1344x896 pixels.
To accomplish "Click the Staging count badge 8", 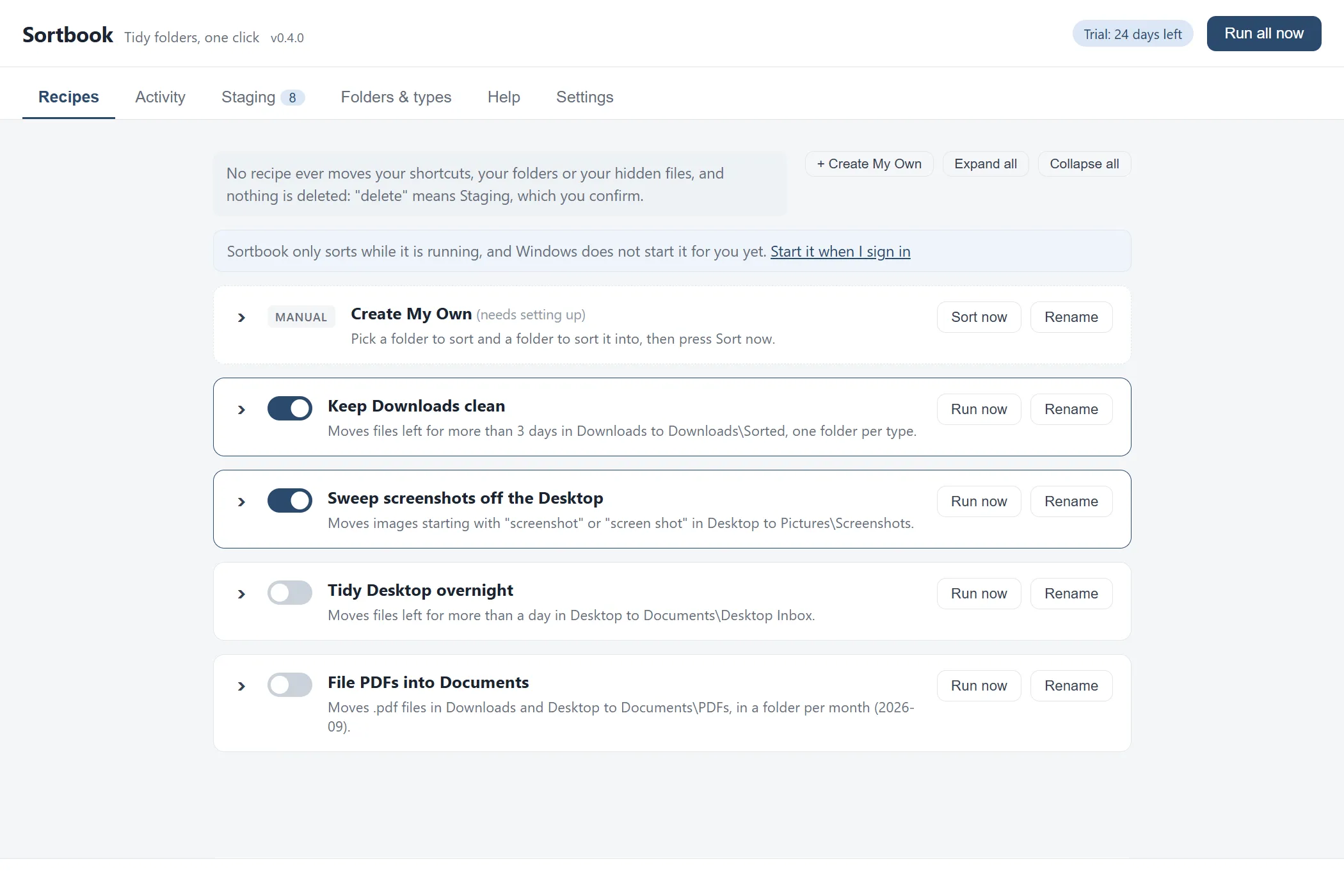I will point(292,97).
